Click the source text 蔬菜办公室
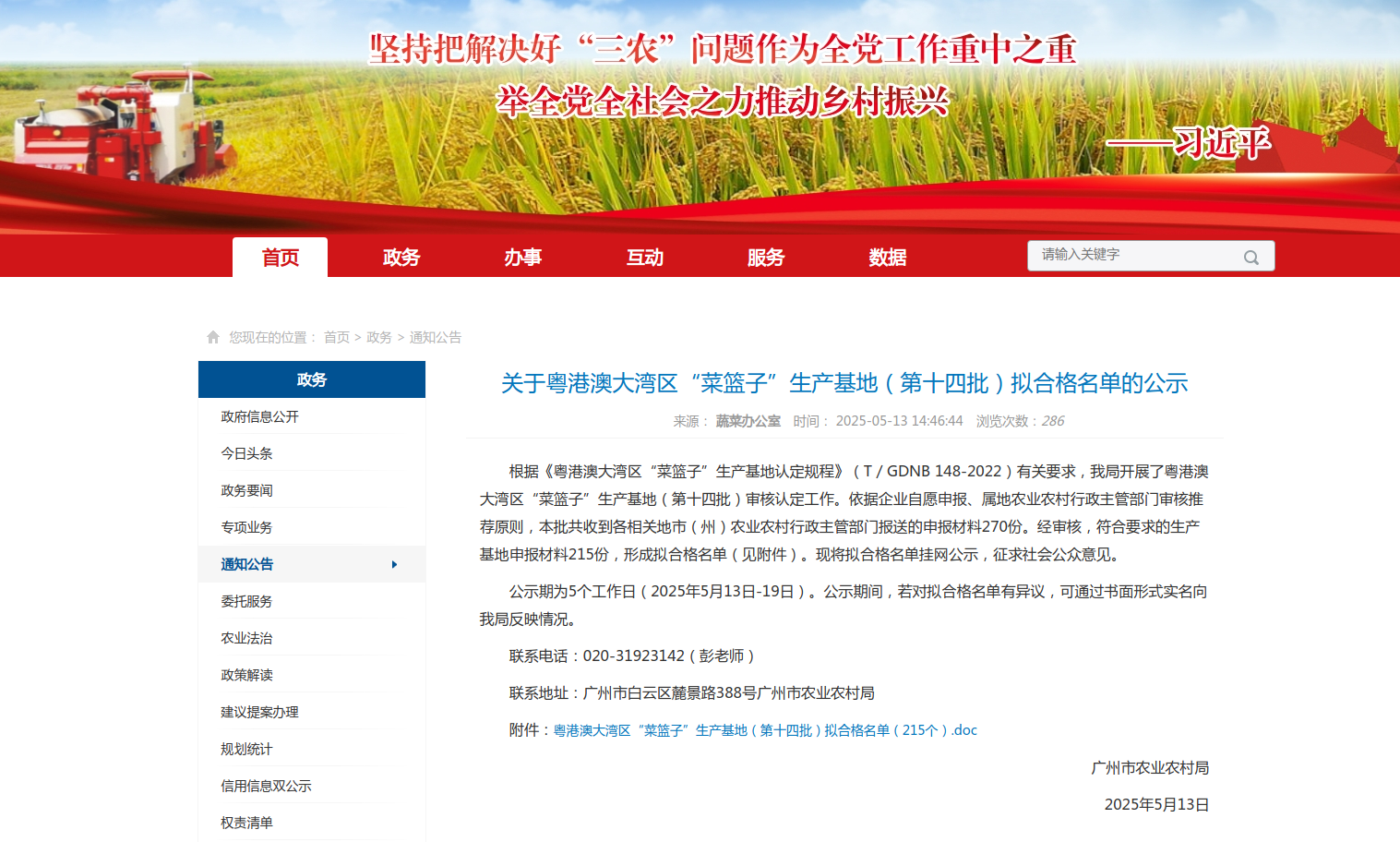Viewport: 1400px width, 842px height. tap(748, 421)
